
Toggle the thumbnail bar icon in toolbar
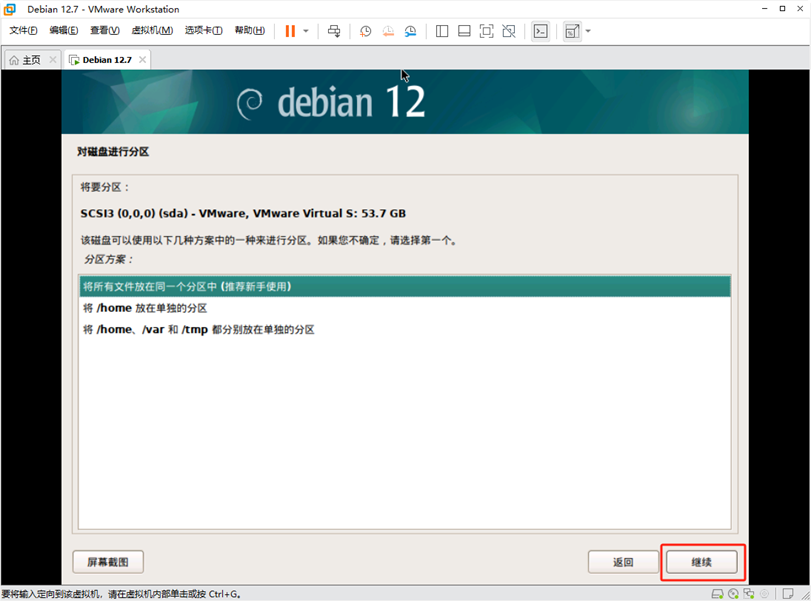464,31
